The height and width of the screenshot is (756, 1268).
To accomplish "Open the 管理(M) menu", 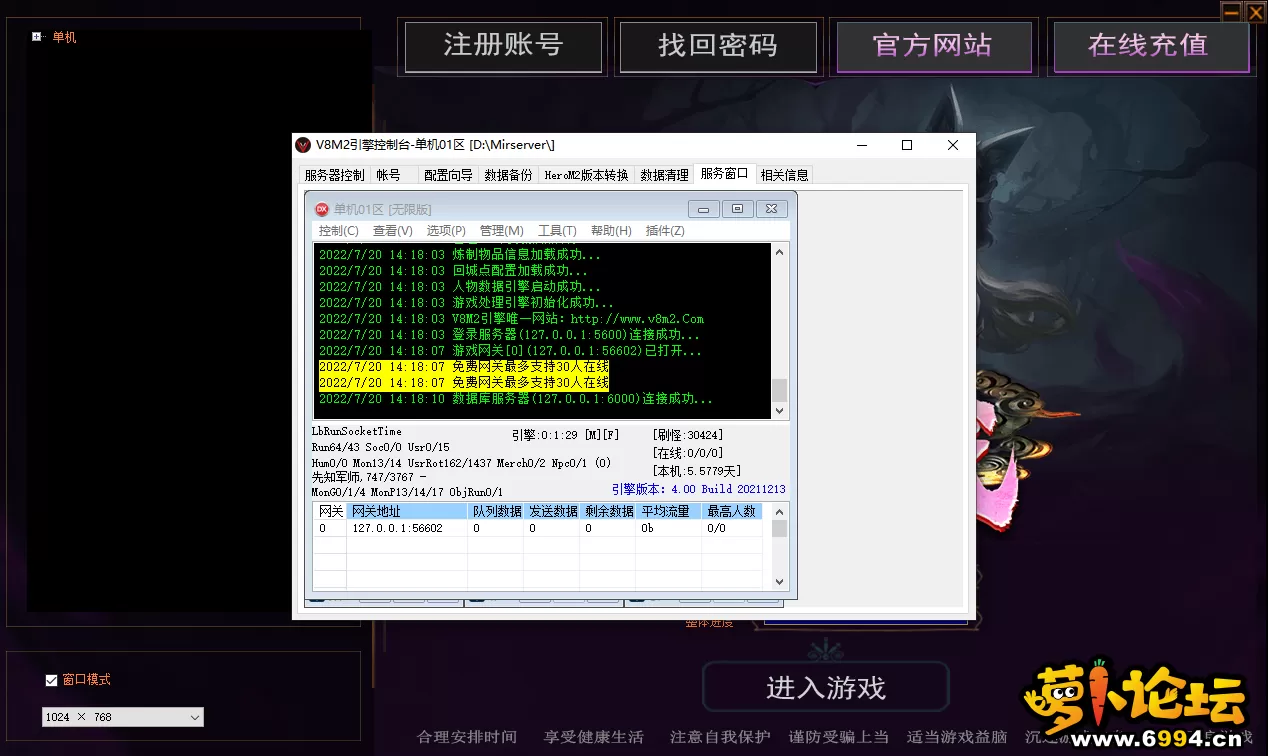I will (x=501, y=231).
